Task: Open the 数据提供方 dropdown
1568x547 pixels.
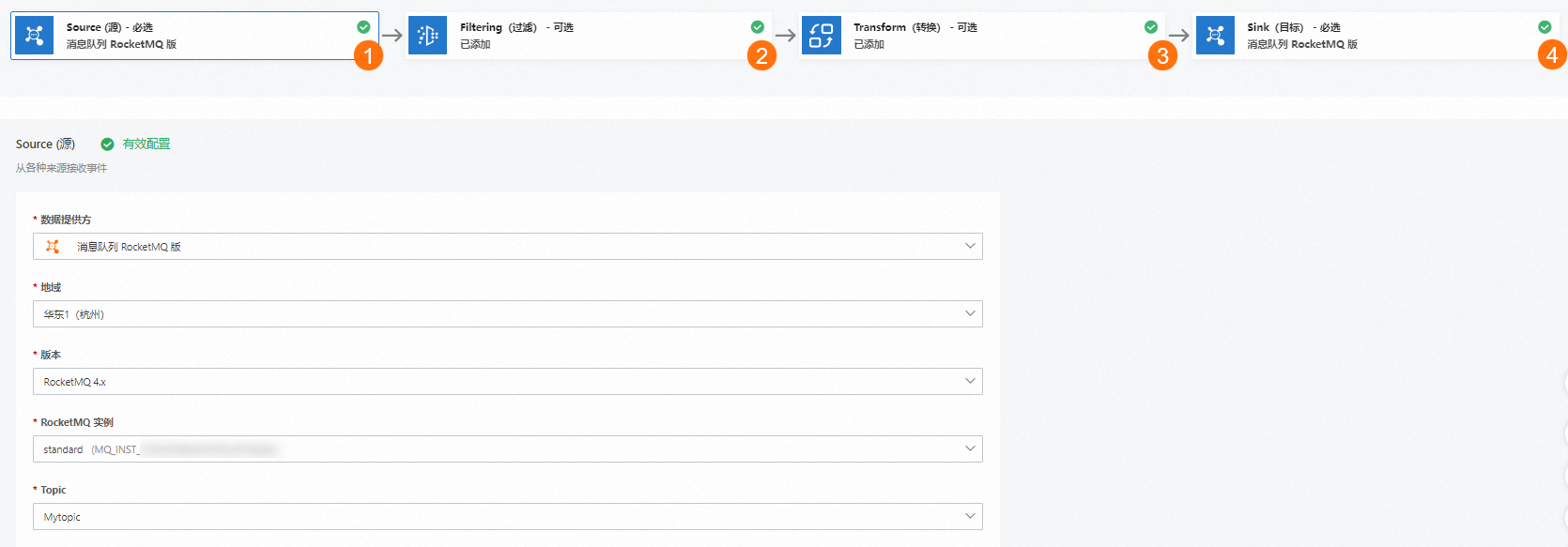Action: 508,247
